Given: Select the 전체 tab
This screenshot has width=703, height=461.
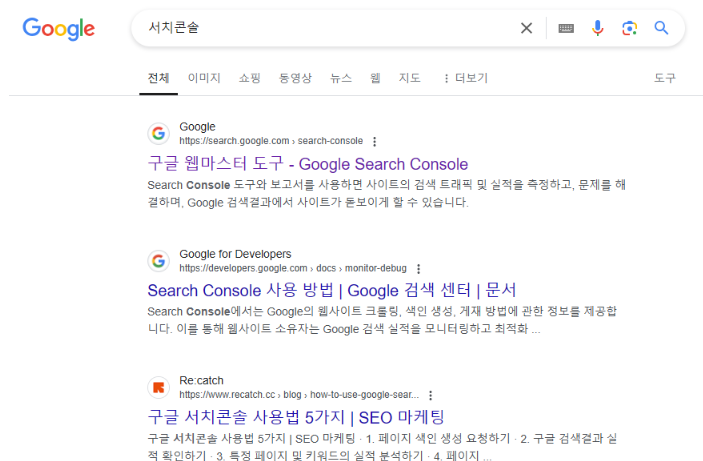Looking at the screenshot, I should point(158,78).
